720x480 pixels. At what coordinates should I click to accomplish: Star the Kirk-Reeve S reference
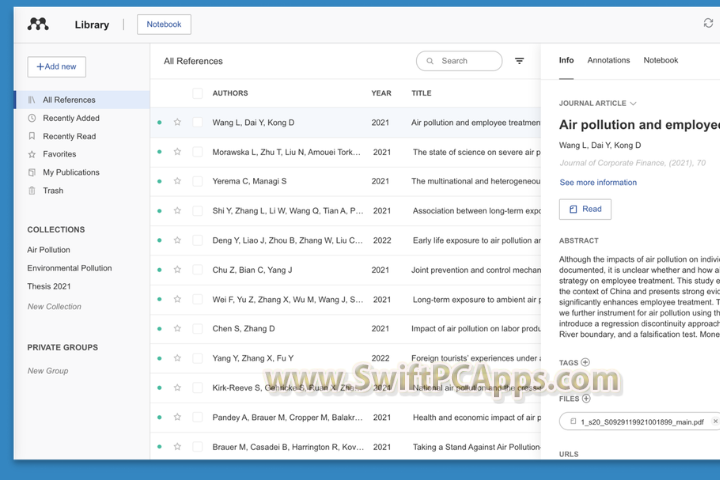tap(177, 388)
